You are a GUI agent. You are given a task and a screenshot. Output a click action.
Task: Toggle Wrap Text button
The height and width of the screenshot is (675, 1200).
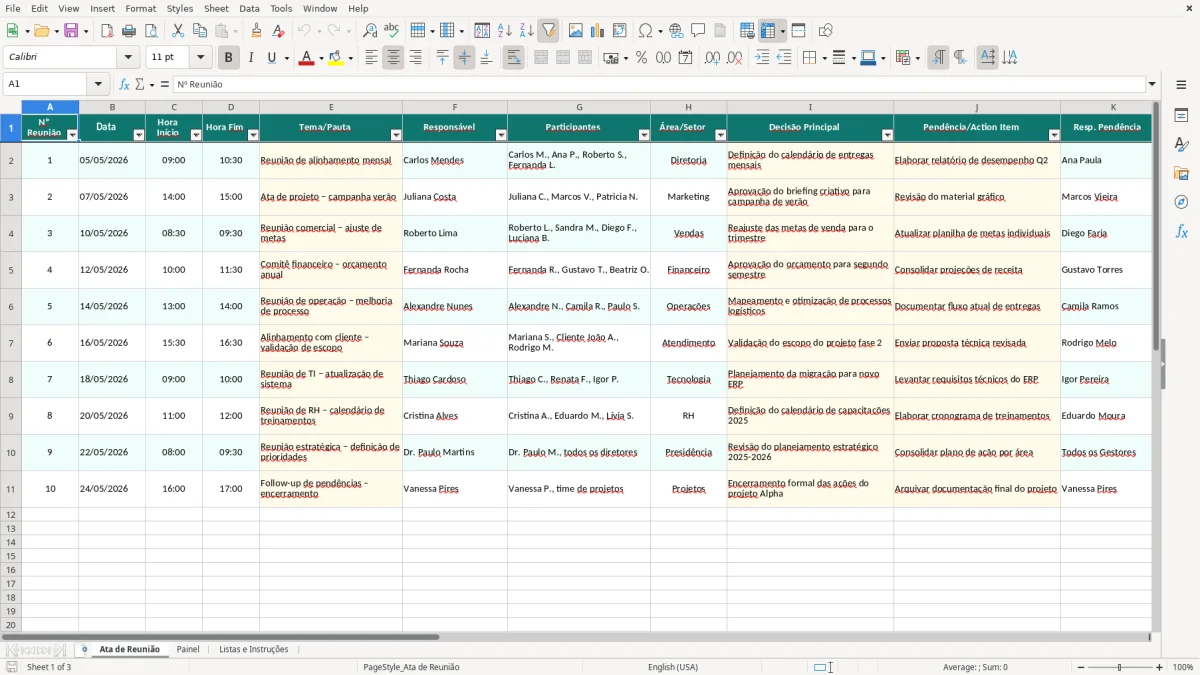coord(513,58)
